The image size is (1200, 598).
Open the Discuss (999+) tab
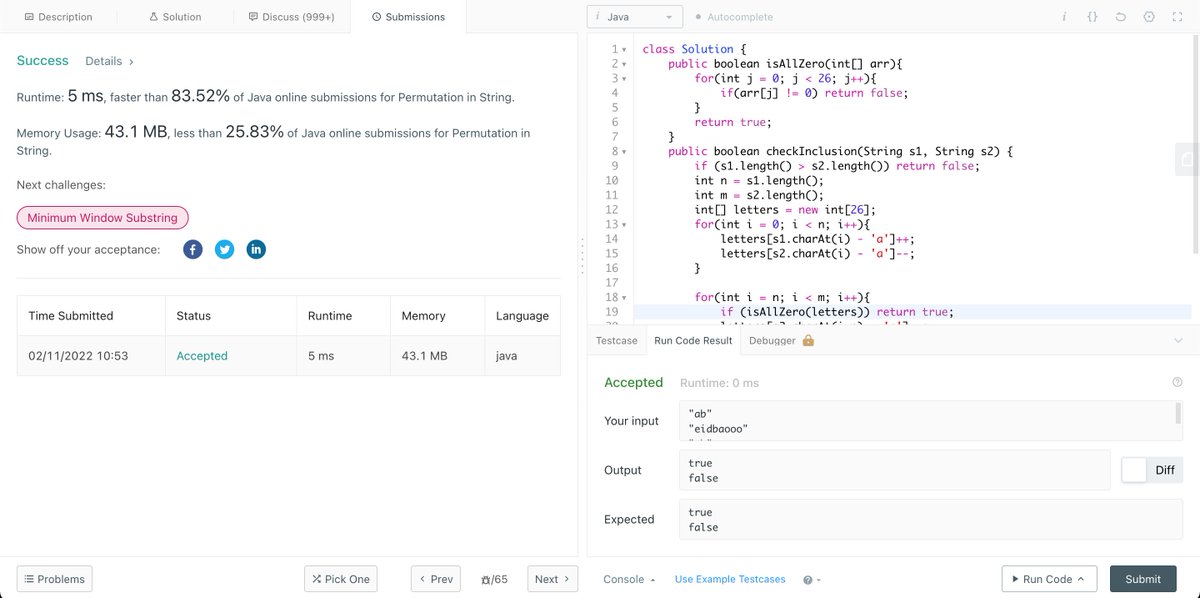coord(292,17)
